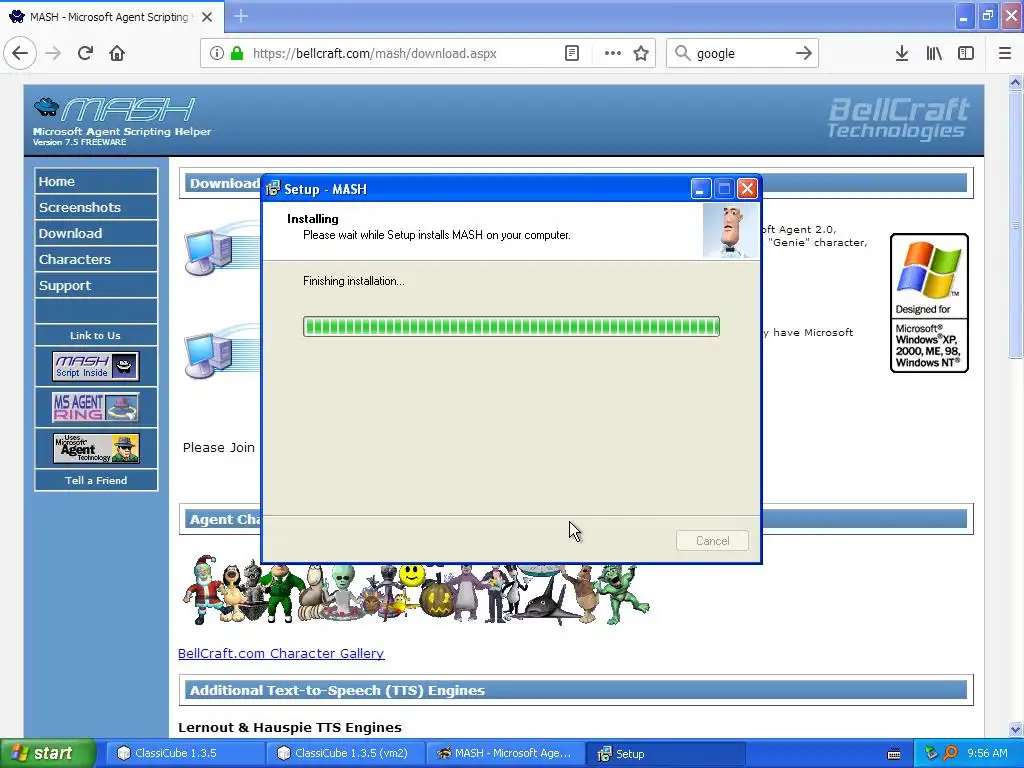Show site information icon in address bar
1024x768 pixels.
click(217, 53)
